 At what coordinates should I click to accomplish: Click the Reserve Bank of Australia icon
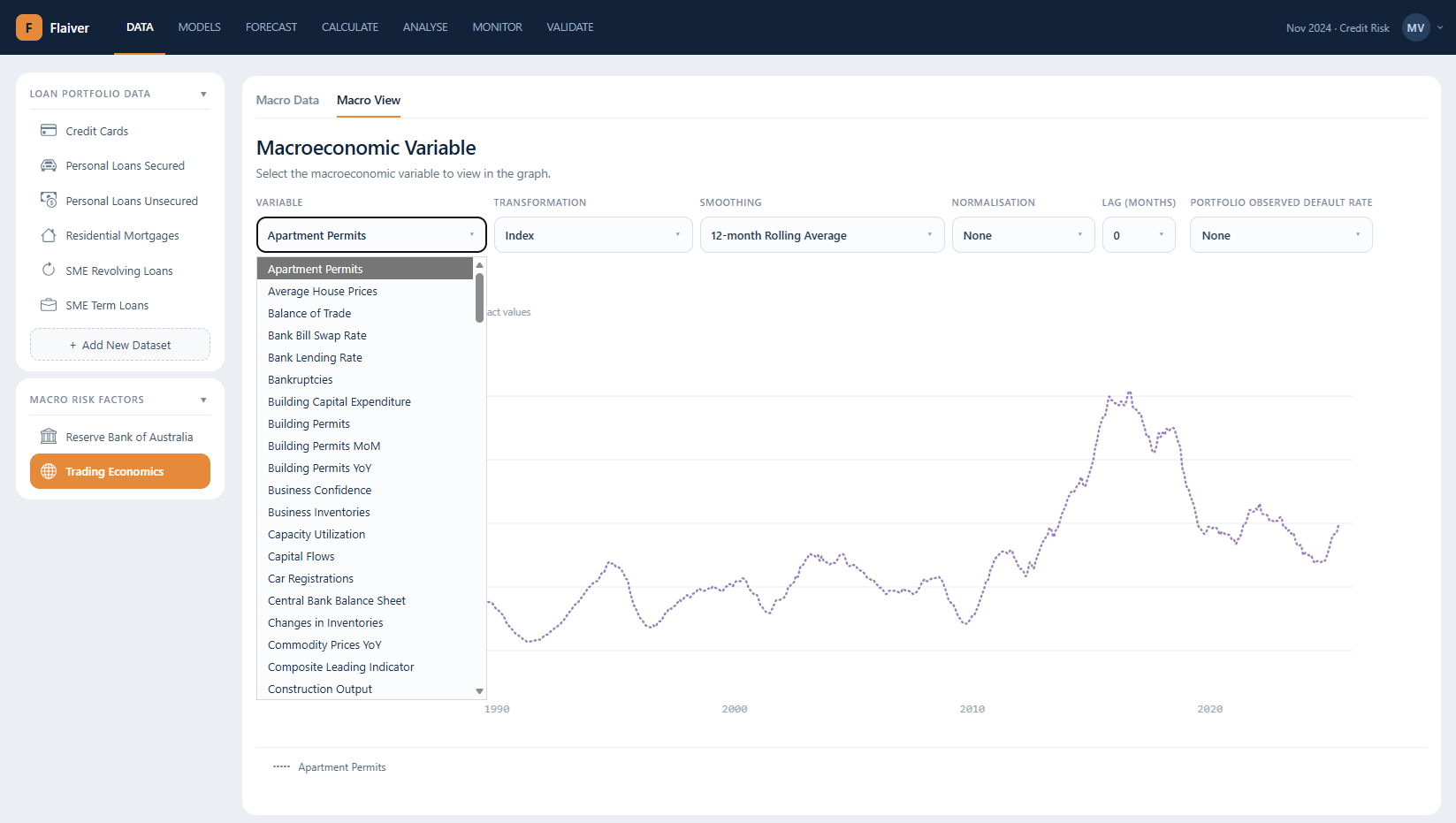pyautogui.click(x=49, y=437)
